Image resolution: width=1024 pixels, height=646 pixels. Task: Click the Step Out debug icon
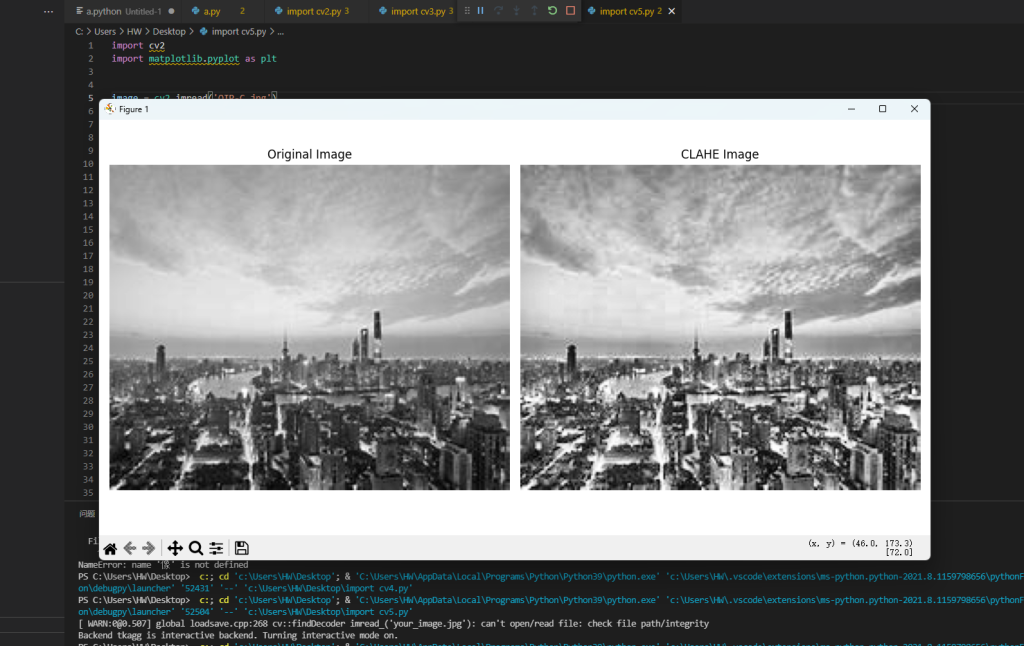(x=534, y=11)
